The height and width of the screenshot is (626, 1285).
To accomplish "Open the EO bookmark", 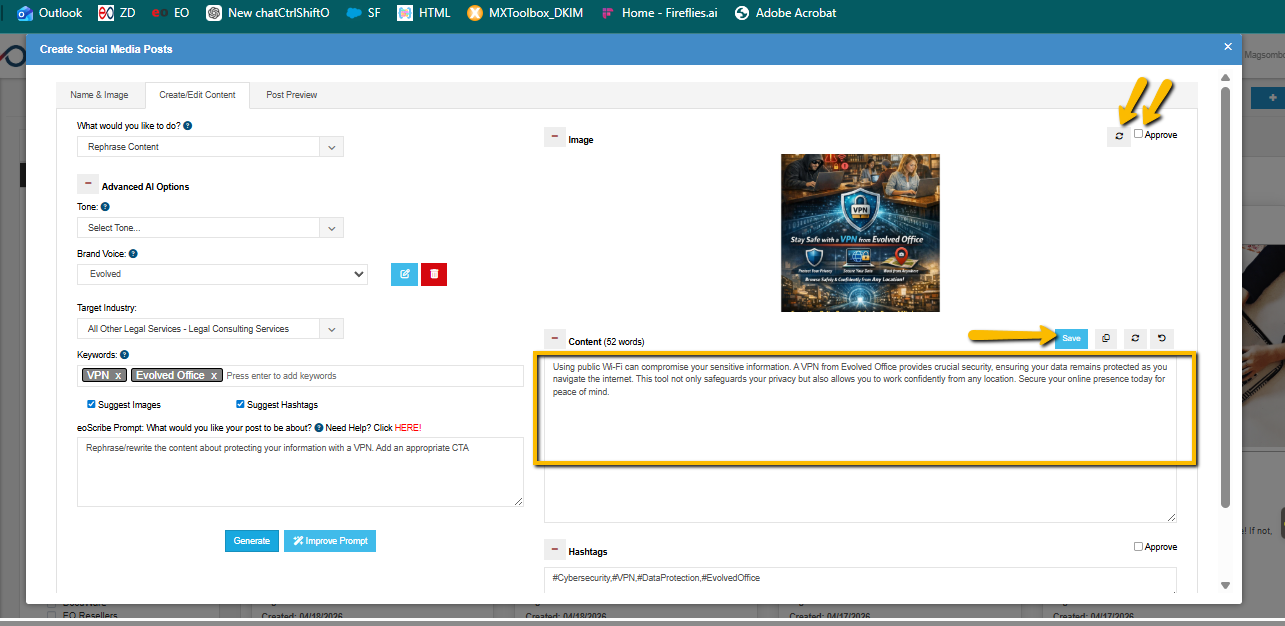I will click(172, 13).
